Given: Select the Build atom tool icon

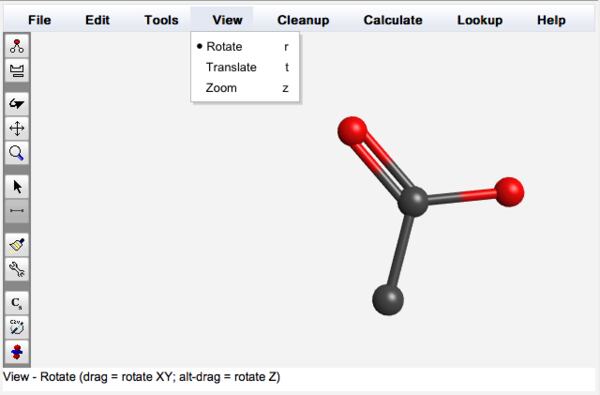Looking at the screenshot, I should [17, 46].
